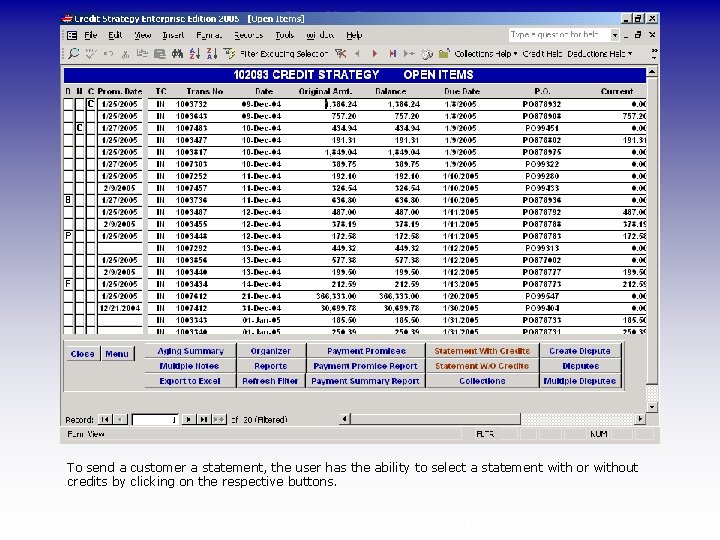Open the Tools menu

pos(284,35)
